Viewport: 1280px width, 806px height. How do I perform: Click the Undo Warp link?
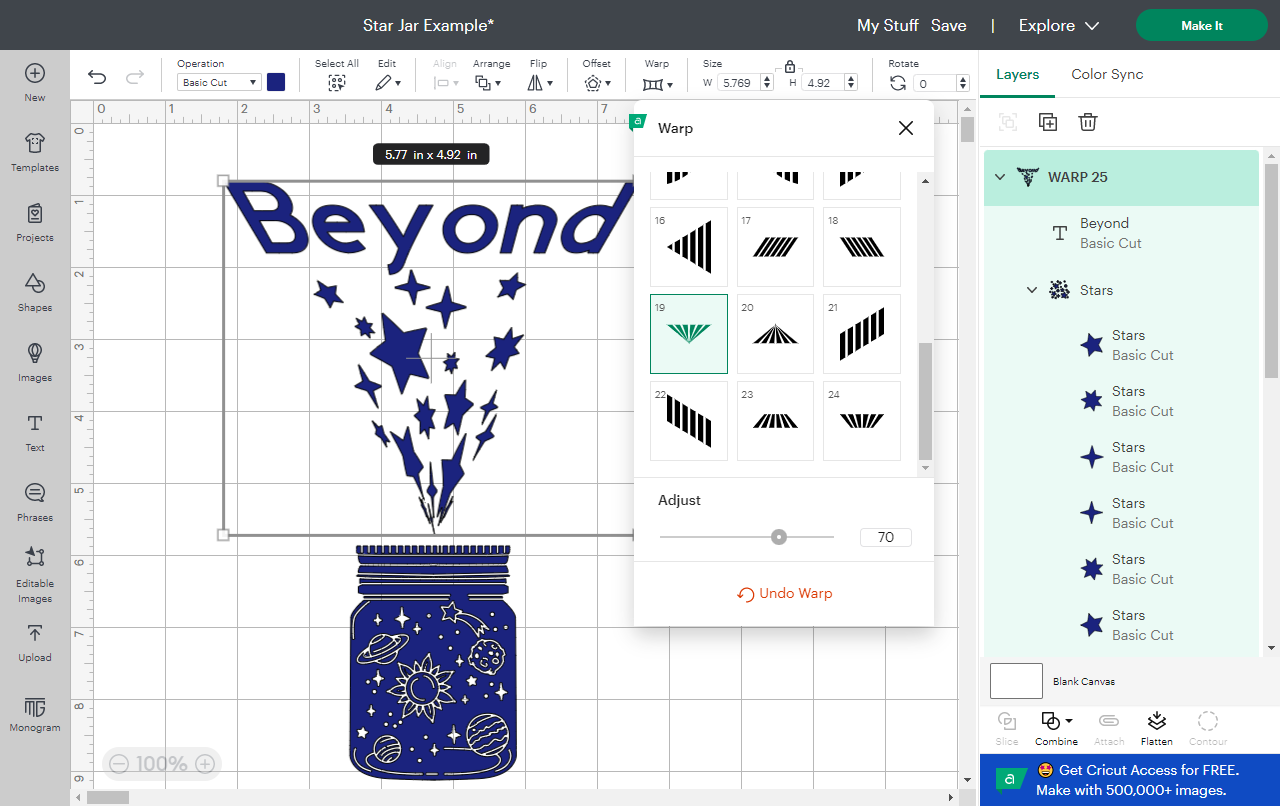pyautogui.click(x=784, y=593)
